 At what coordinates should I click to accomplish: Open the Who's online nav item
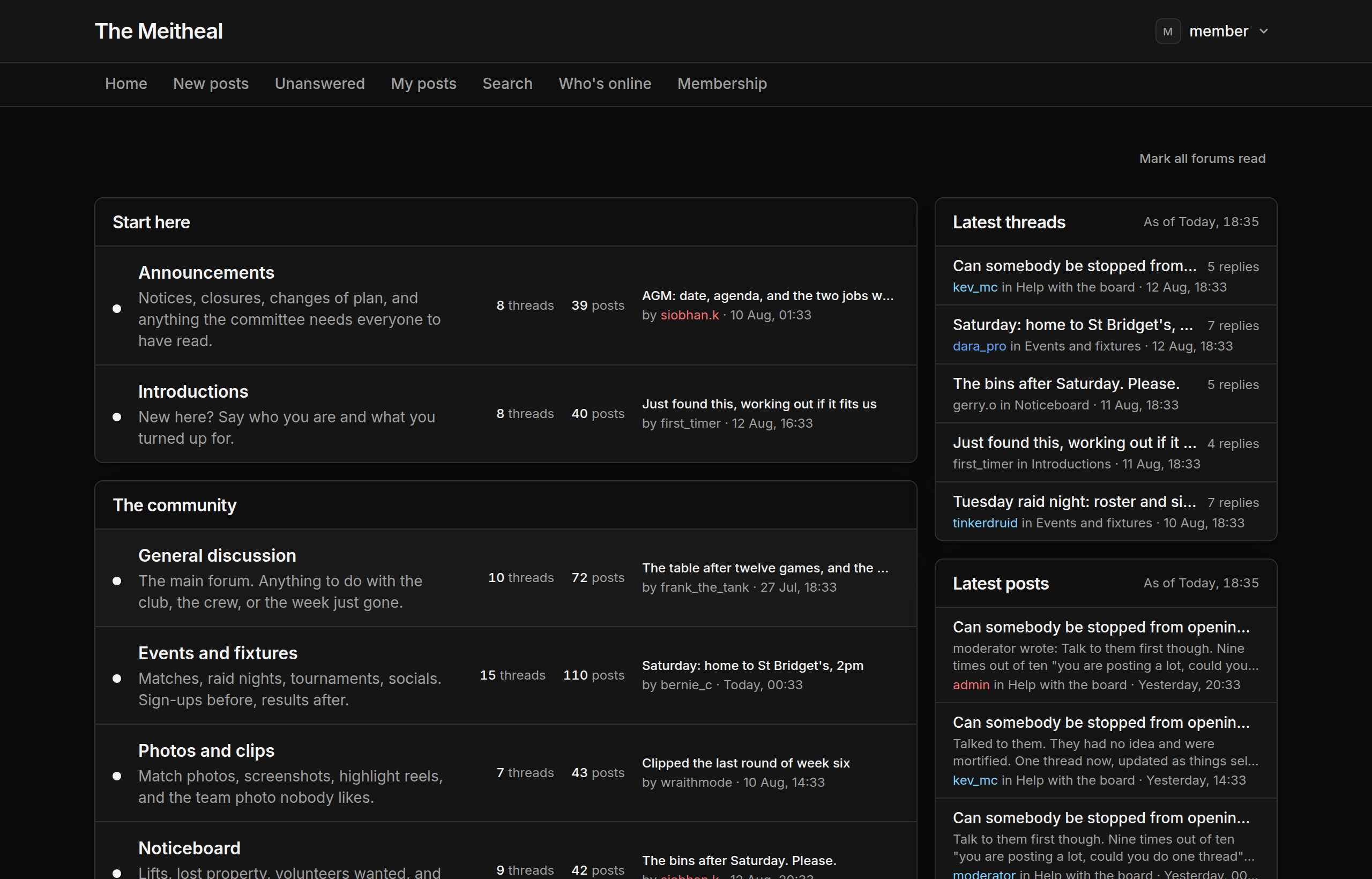point(605,84)
